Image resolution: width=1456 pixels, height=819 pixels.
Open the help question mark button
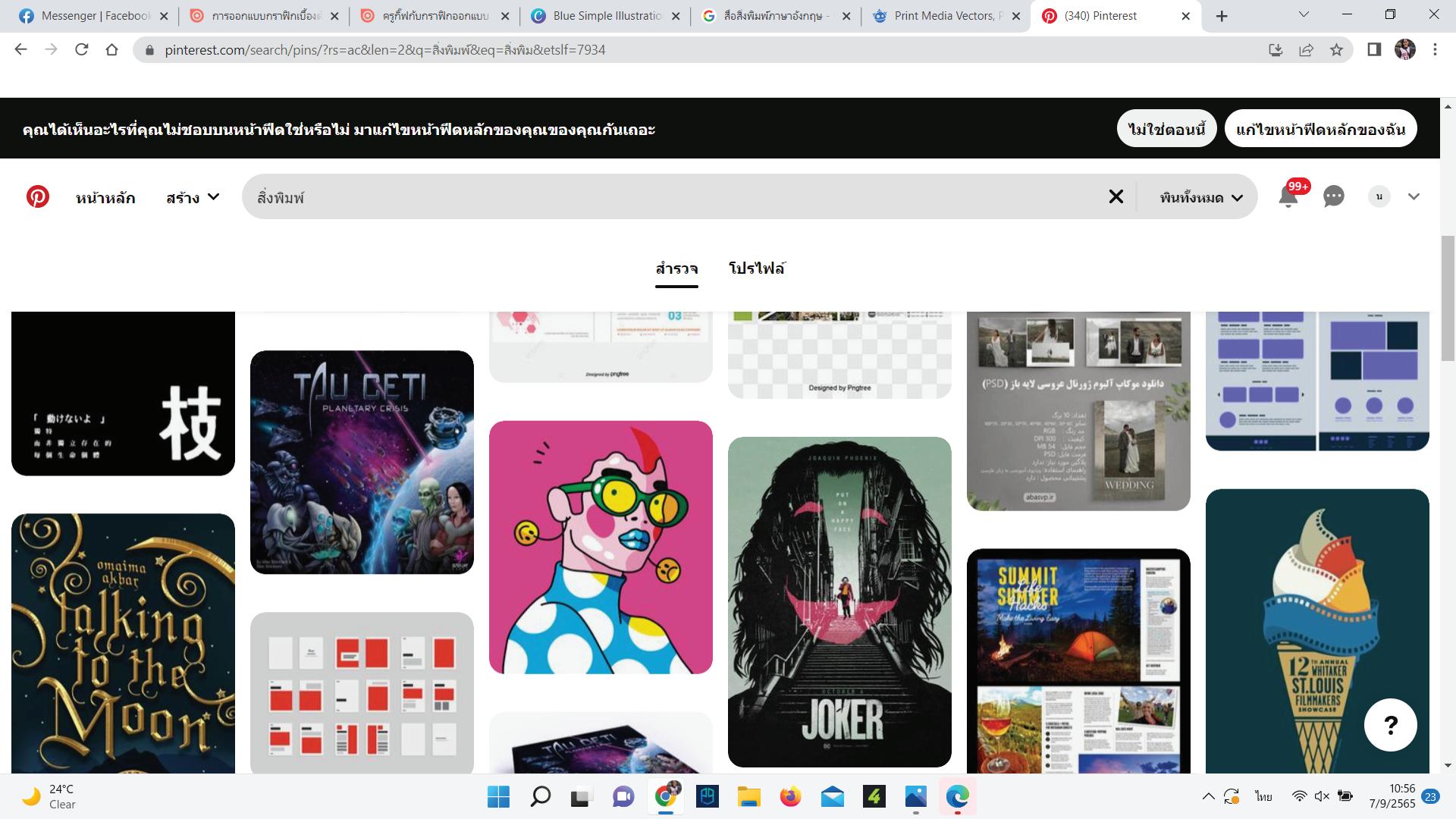click(x=1390, y=725)
